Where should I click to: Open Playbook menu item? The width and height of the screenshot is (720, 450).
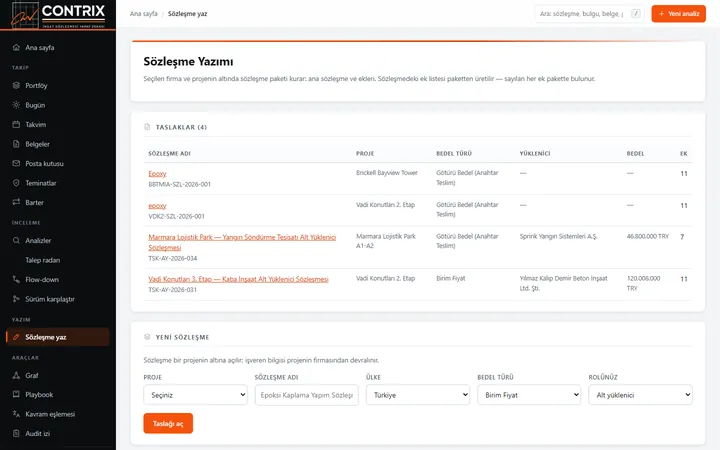39,394
